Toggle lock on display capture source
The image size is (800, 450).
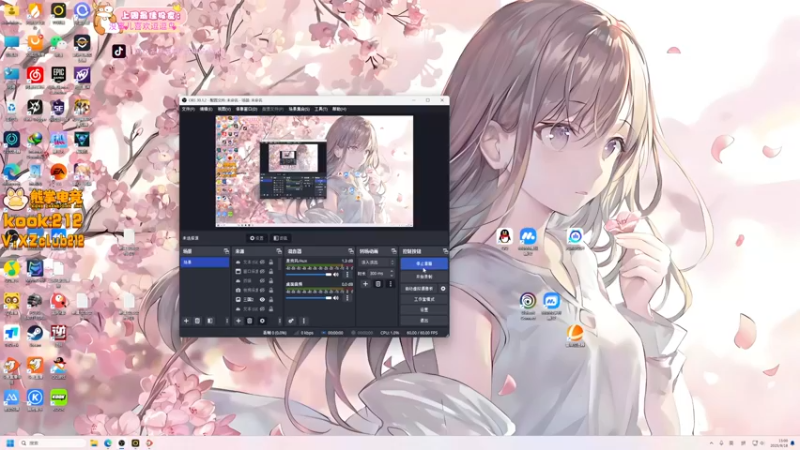[271, 299]
